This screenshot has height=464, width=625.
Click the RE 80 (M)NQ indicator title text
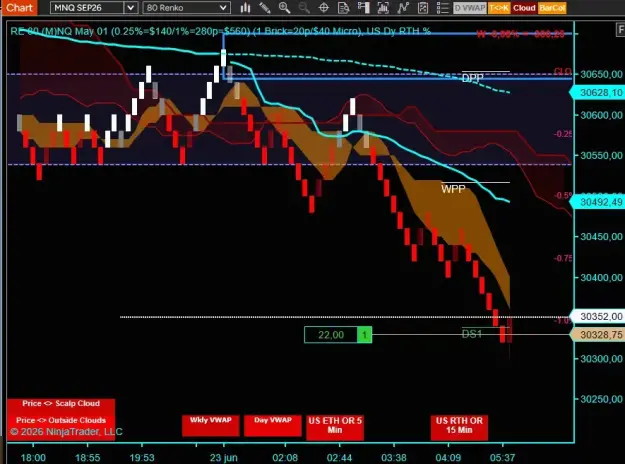(220, 31)
